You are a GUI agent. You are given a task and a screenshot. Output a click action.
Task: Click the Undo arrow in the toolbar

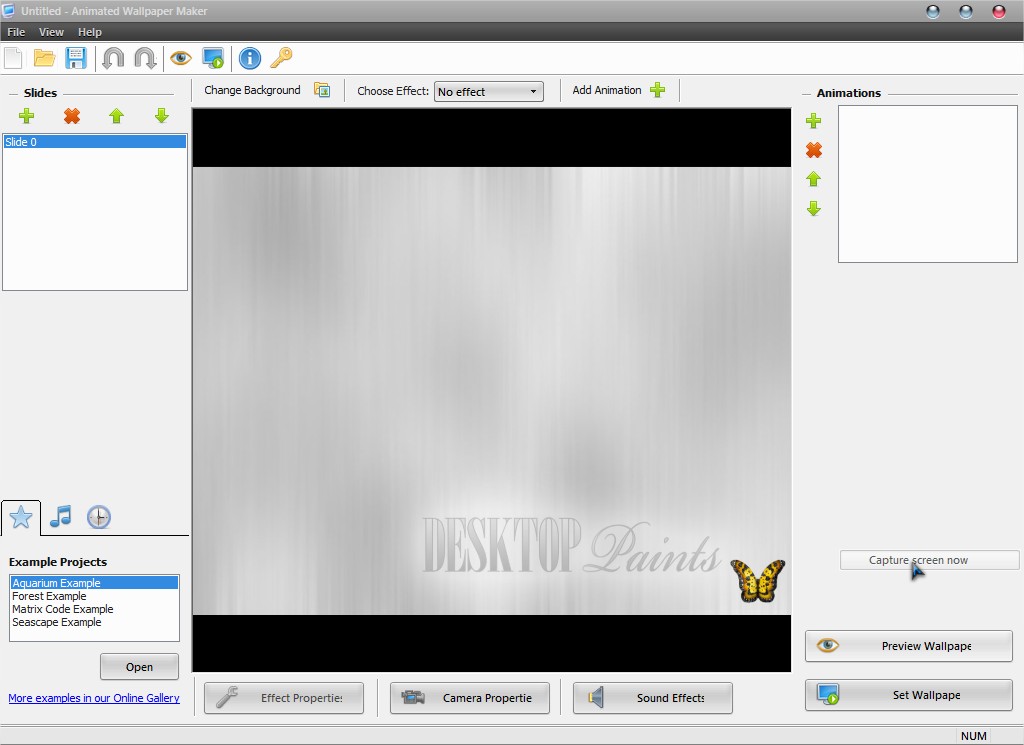[x=113, y=58]
